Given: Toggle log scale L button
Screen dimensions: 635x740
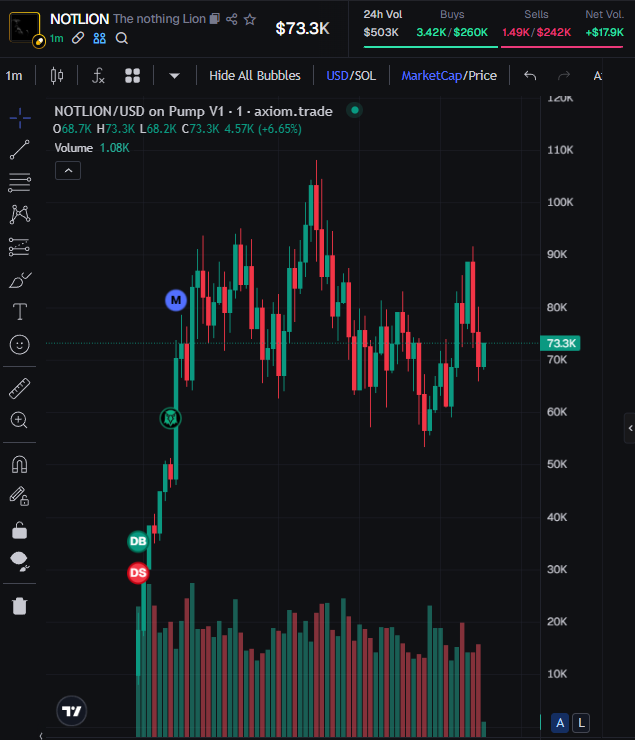Looking at the screenshot, I should coord(581,723).
